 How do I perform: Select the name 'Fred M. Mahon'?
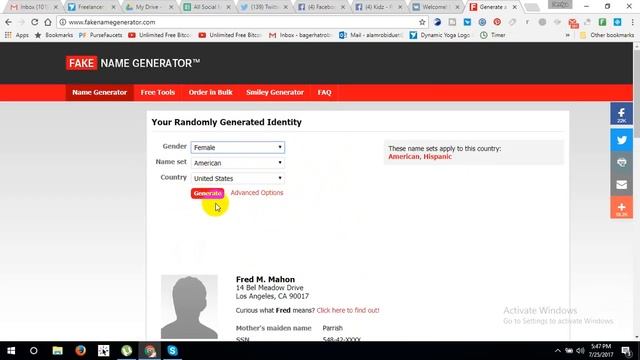[265, 280]
